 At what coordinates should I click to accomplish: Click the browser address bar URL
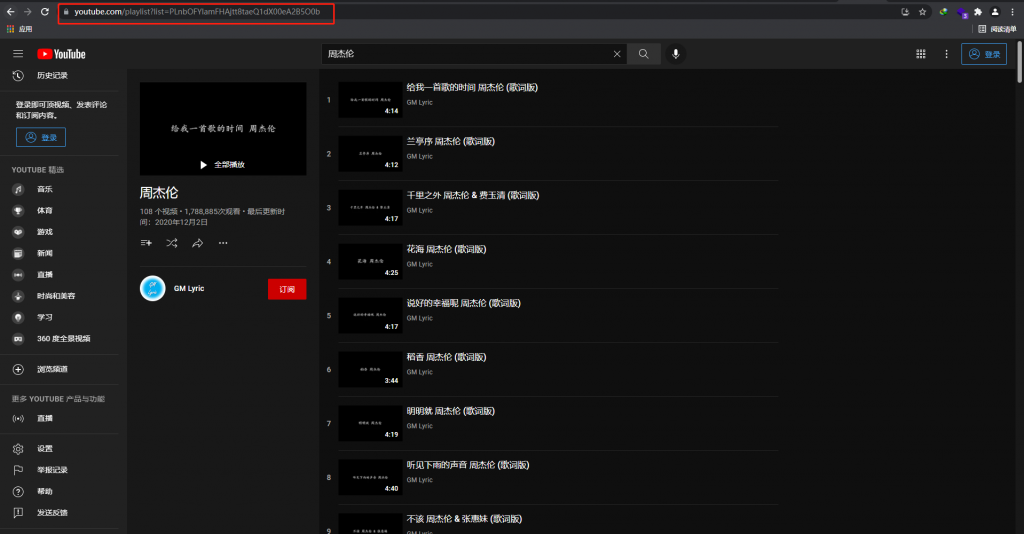click(197, 12)
